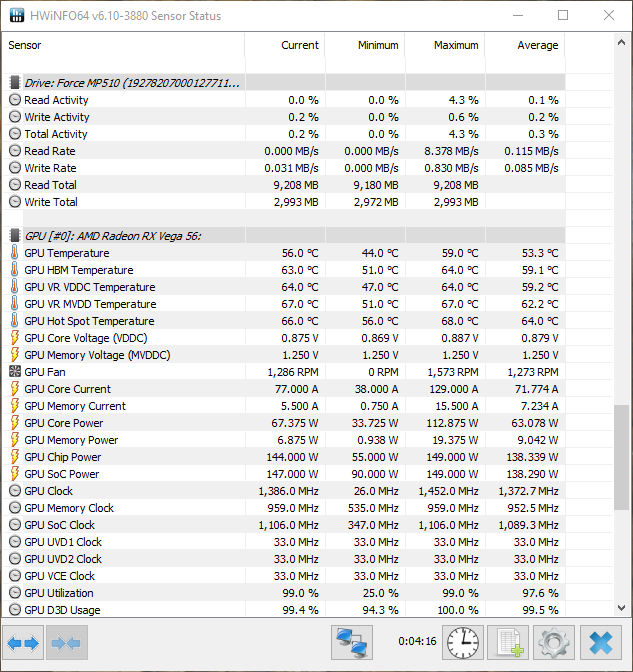633x672 pixels.
Task: Click the gauge icon for Write Rate
Action: [15, 168]
